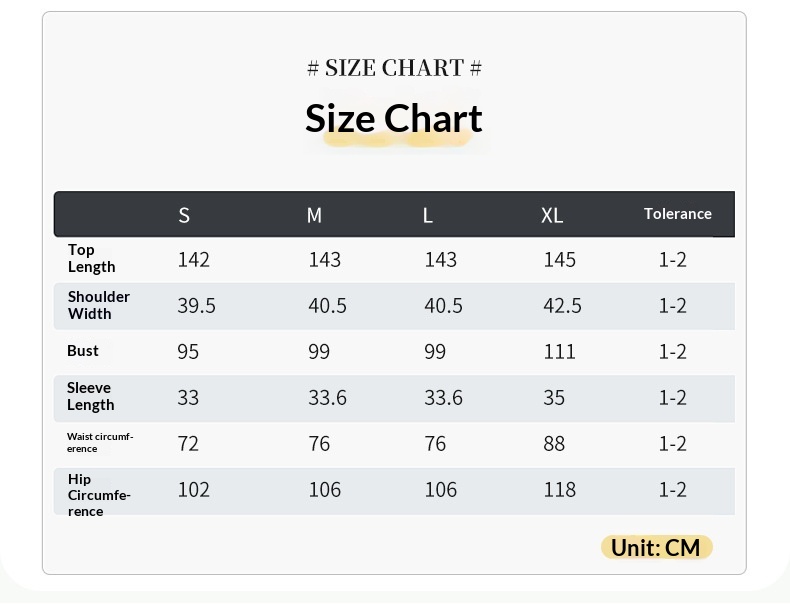
Task: Select the XL column header
Action: click(x=552, y=215)
